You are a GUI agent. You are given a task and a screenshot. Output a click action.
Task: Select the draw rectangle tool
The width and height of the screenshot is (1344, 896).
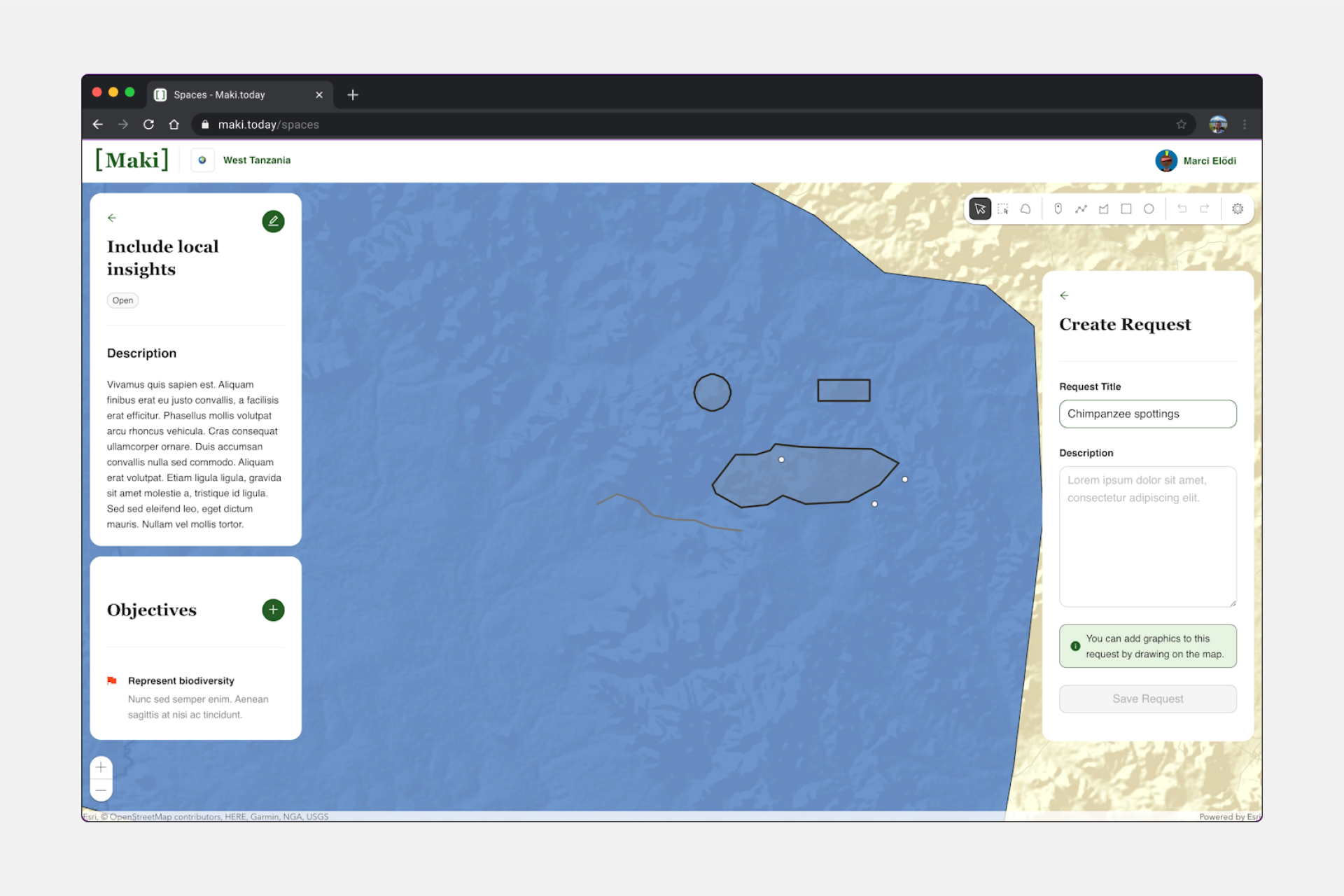[1126, 209]
